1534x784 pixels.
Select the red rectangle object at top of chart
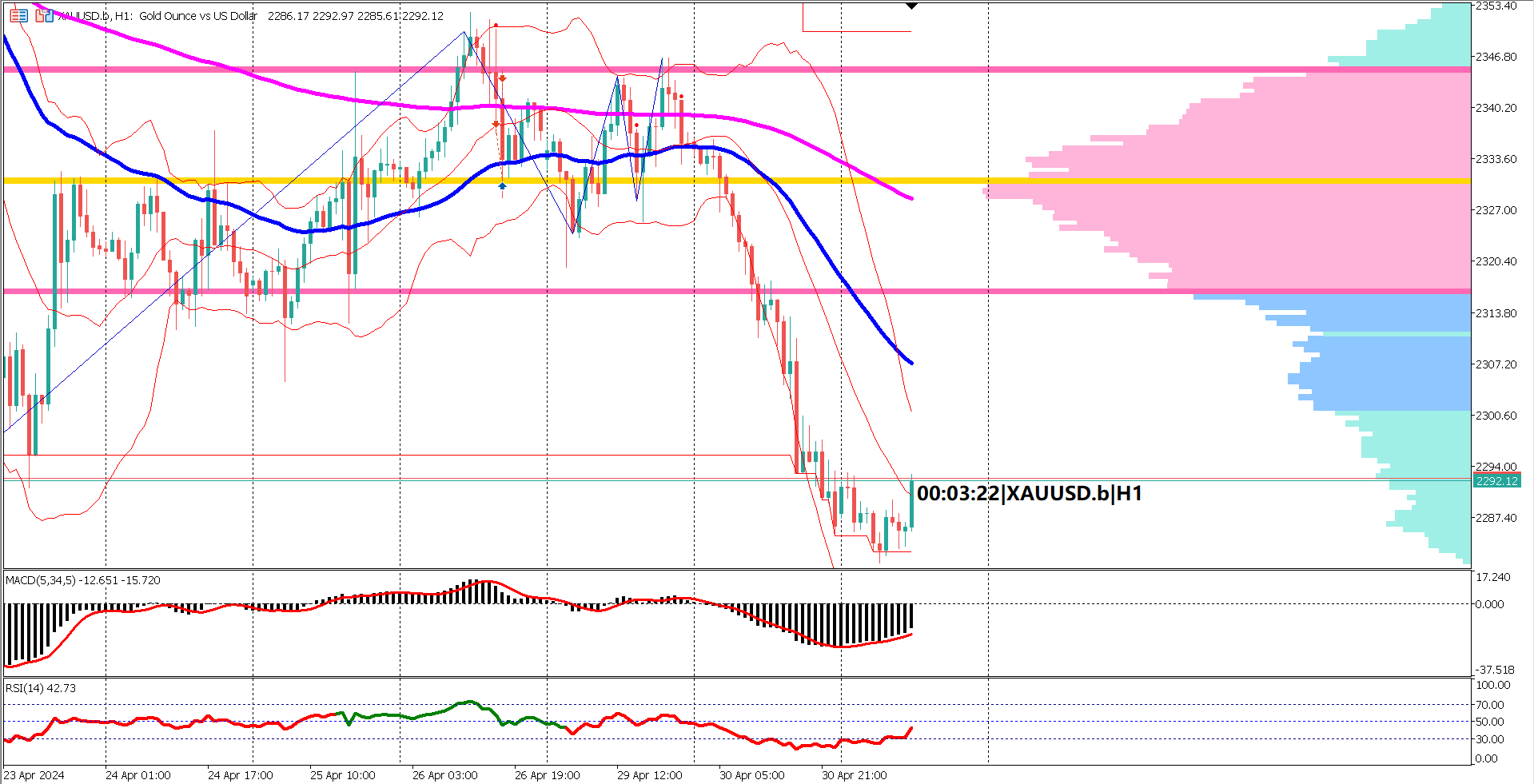(855, 14)
